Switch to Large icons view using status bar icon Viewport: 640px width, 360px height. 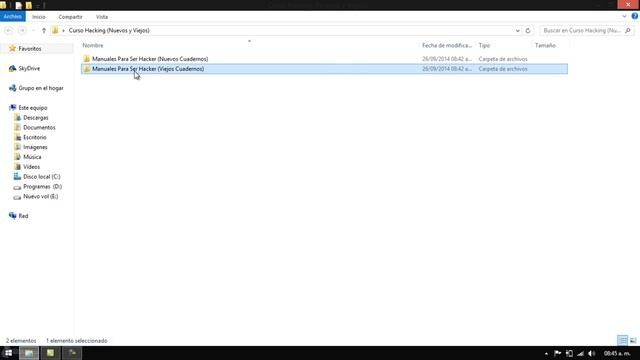point(633,340)
